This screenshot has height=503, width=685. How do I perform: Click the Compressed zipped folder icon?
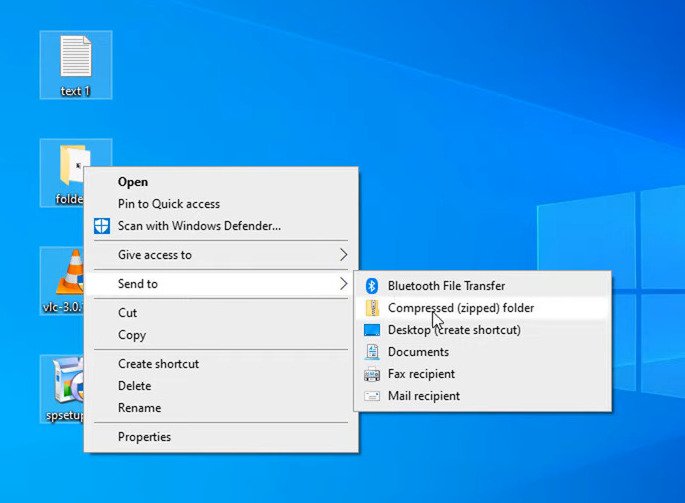tap(372, 308)
